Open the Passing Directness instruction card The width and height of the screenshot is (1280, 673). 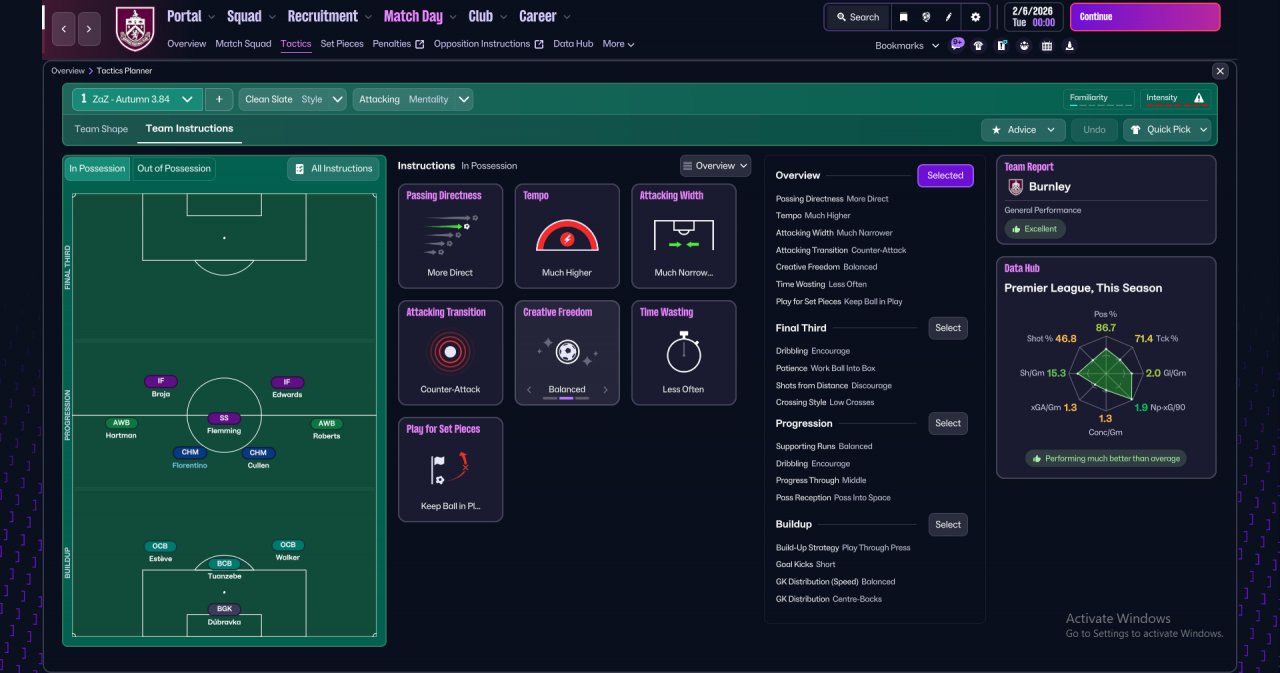(450, 236)
